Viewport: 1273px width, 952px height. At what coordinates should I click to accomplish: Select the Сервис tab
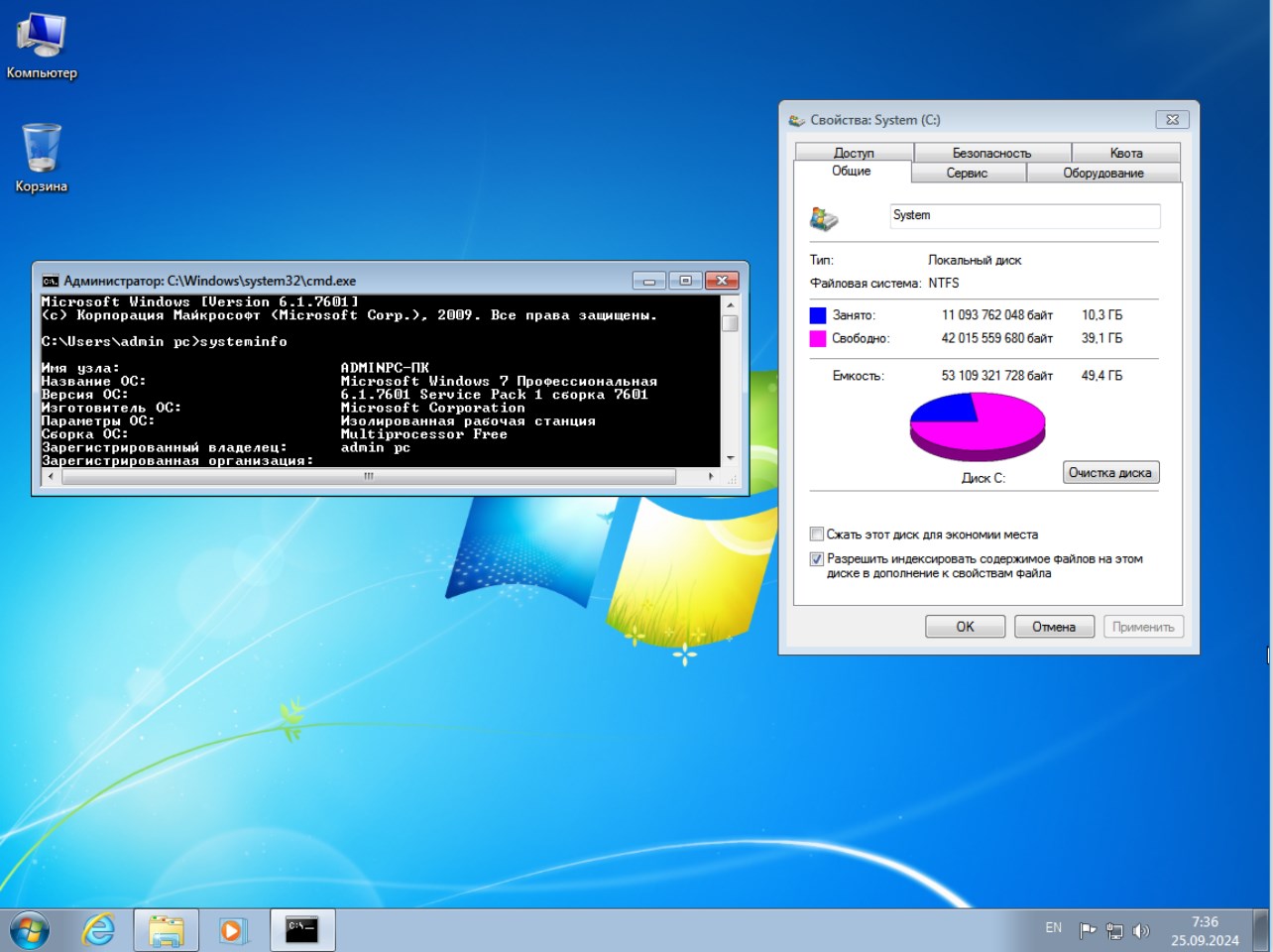point(967,173)
